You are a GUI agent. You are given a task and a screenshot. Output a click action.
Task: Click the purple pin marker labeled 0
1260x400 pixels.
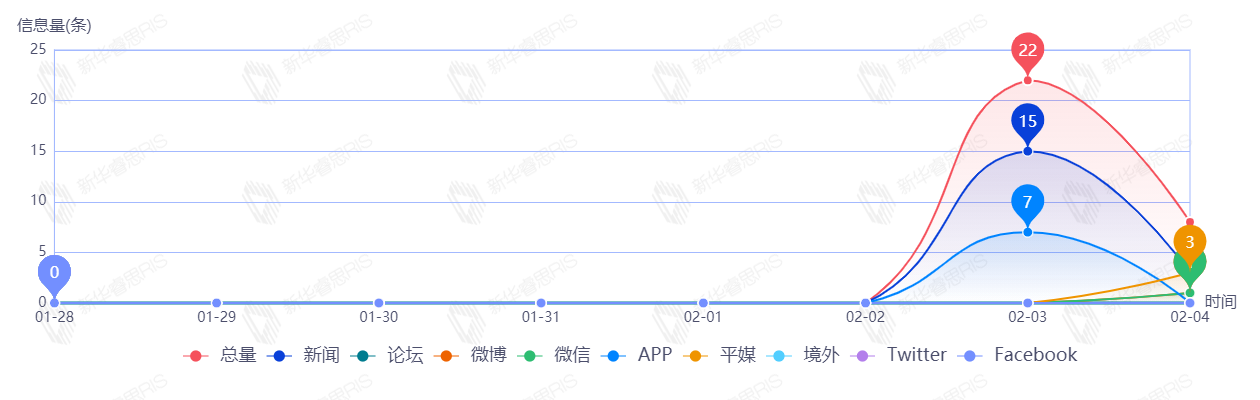pyautogui.click(x=54, y=272)
